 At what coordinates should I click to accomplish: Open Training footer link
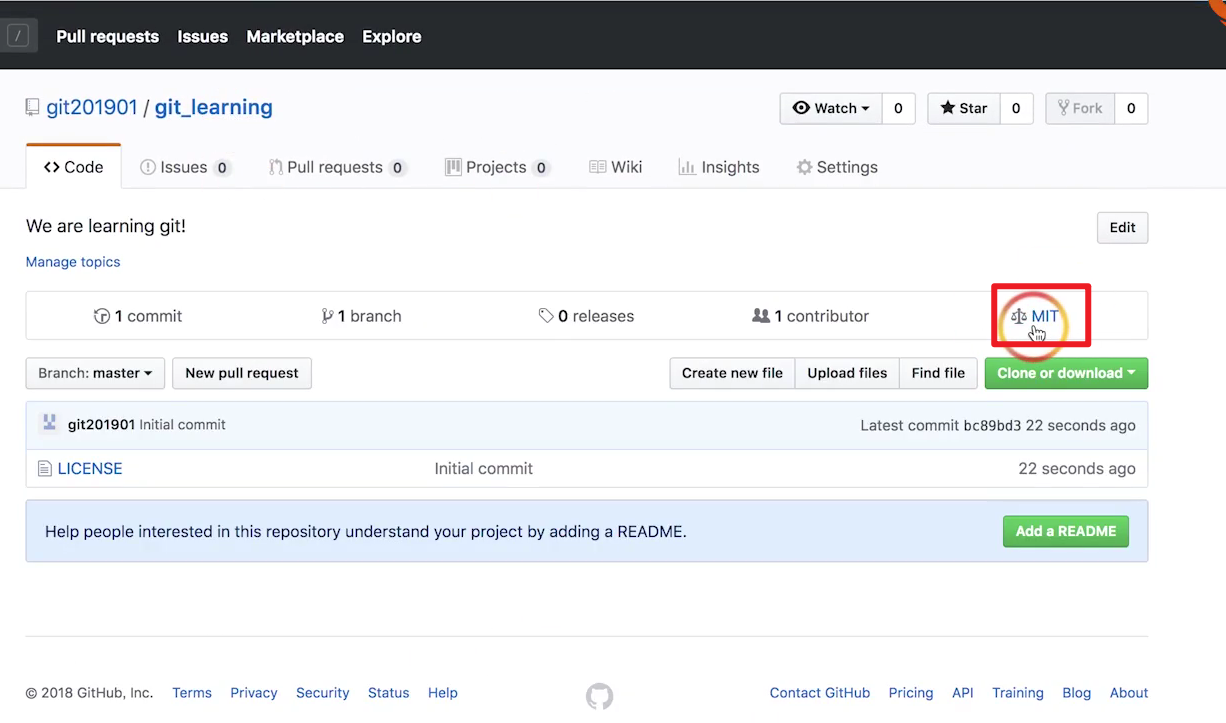1018,693
